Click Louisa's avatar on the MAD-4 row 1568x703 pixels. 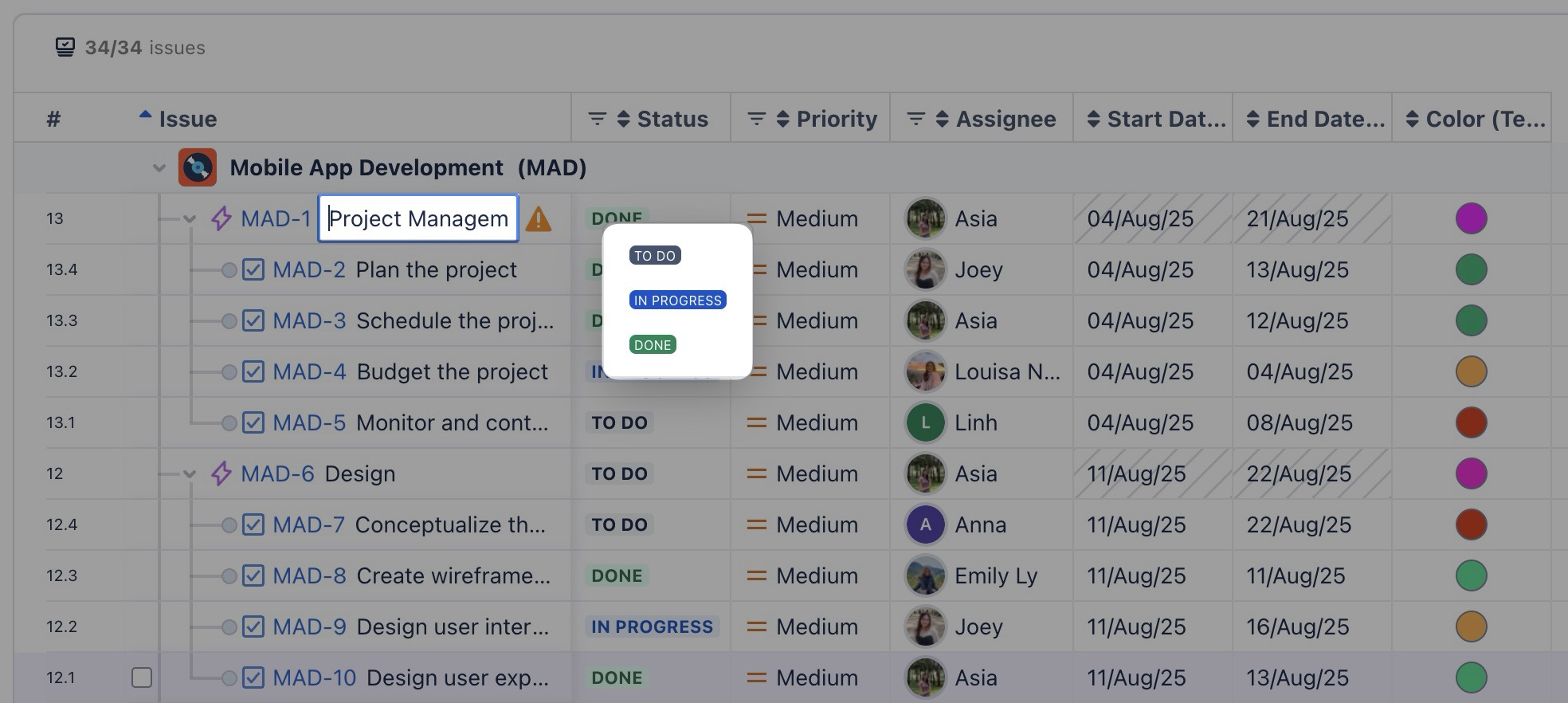click(x=925, y=371)
